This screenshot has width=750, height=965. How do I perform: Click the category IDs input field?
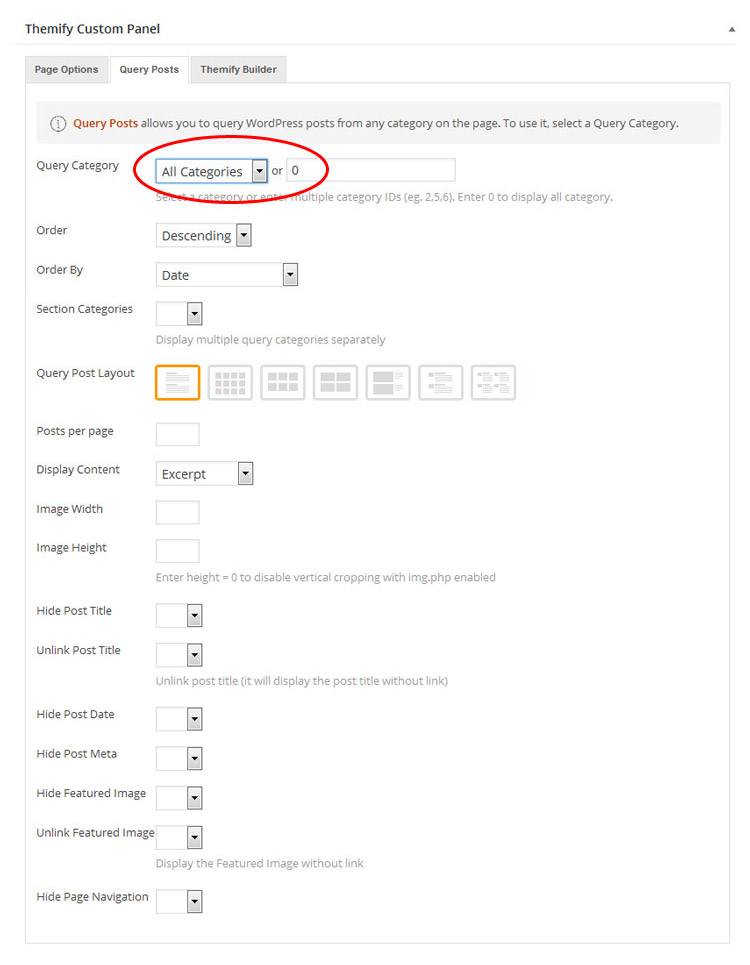[x=371, y=170]
